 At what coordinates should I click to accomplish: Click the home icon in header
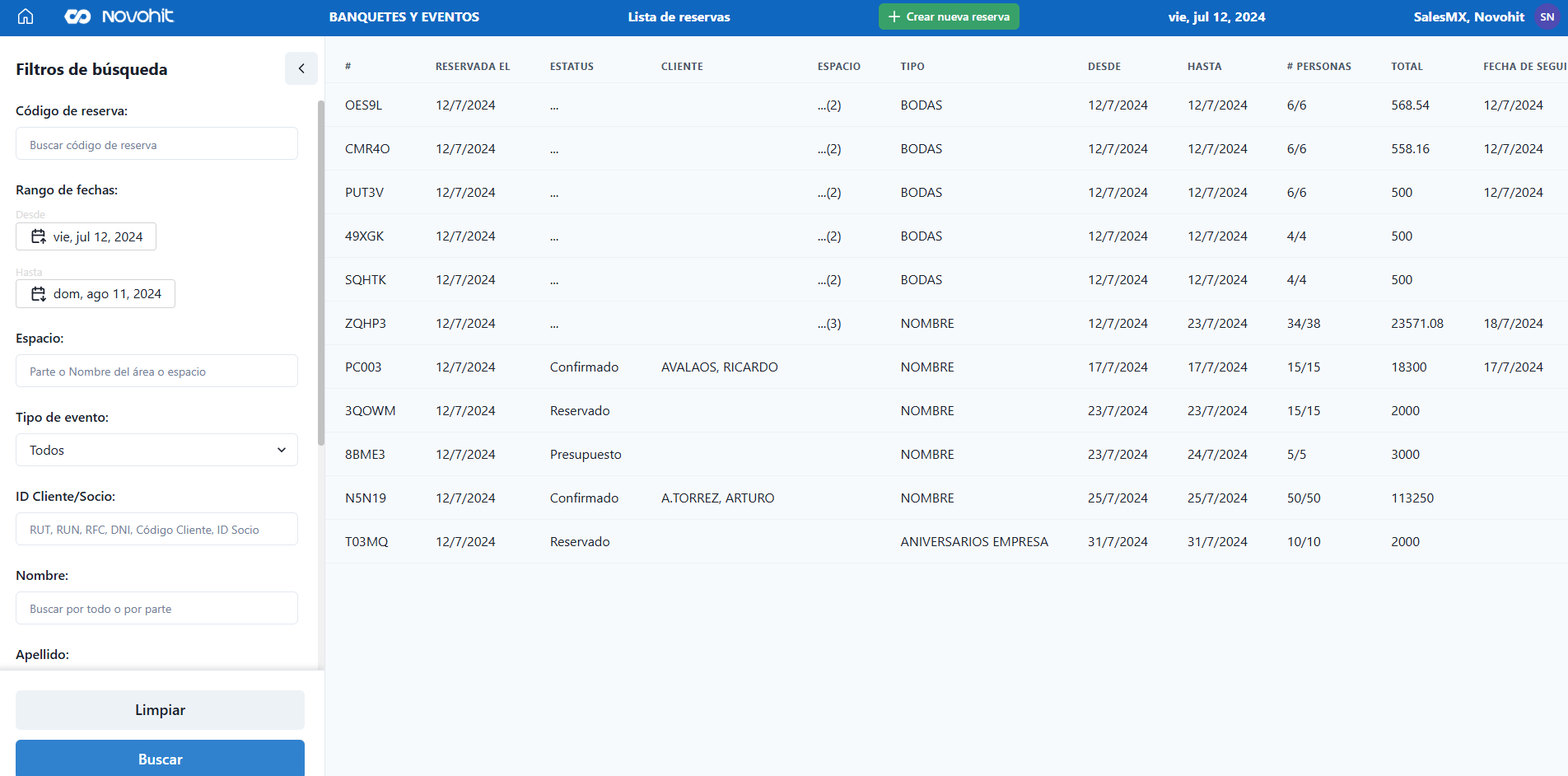click(26, 16)
